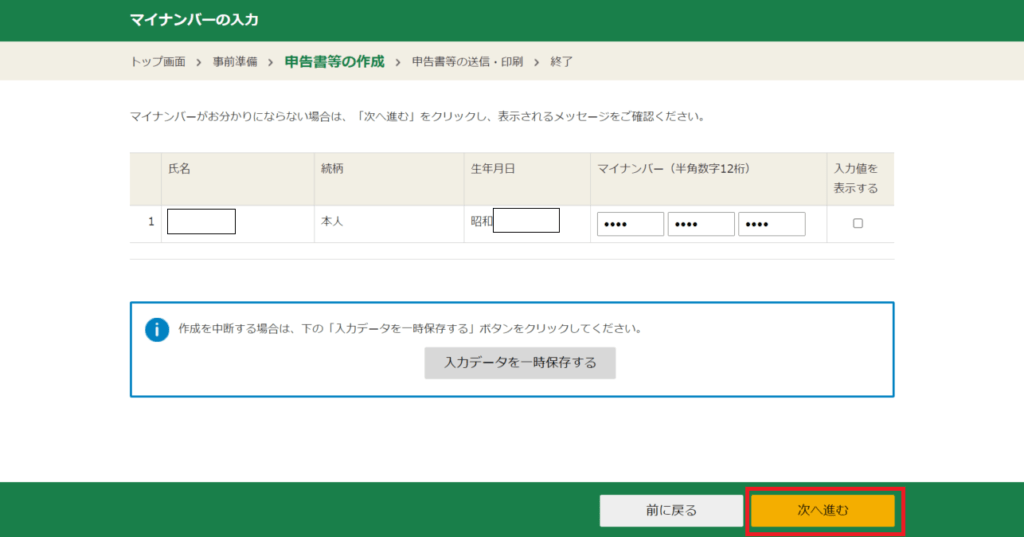
Task: Focus the second My Number digit field
Action: (701, 224)
